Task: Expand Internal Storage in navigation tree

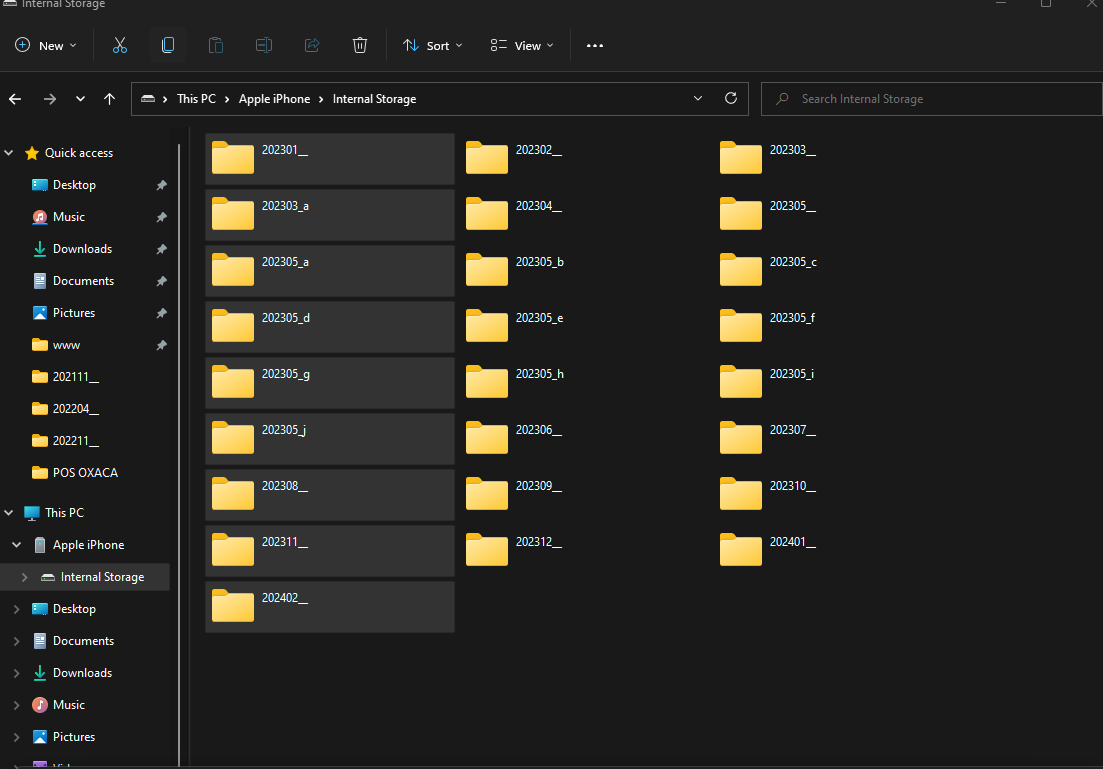Action: [x=24, y=577]
